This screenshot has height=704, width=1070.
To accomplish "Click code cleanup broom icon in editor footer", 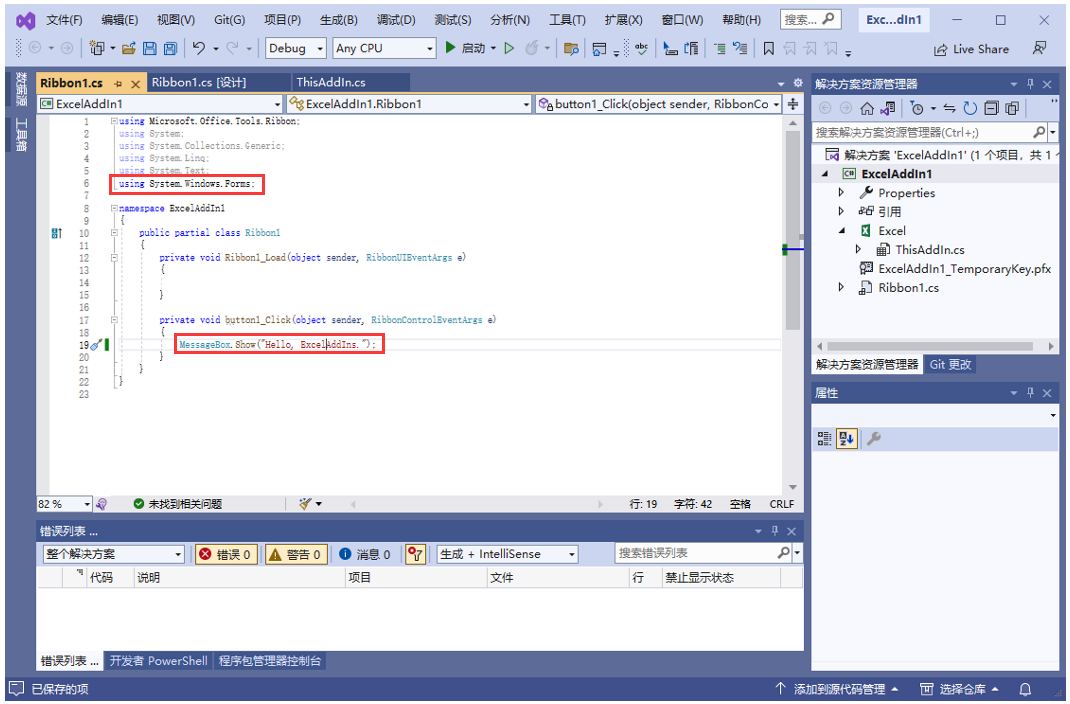I will [305, 504].
